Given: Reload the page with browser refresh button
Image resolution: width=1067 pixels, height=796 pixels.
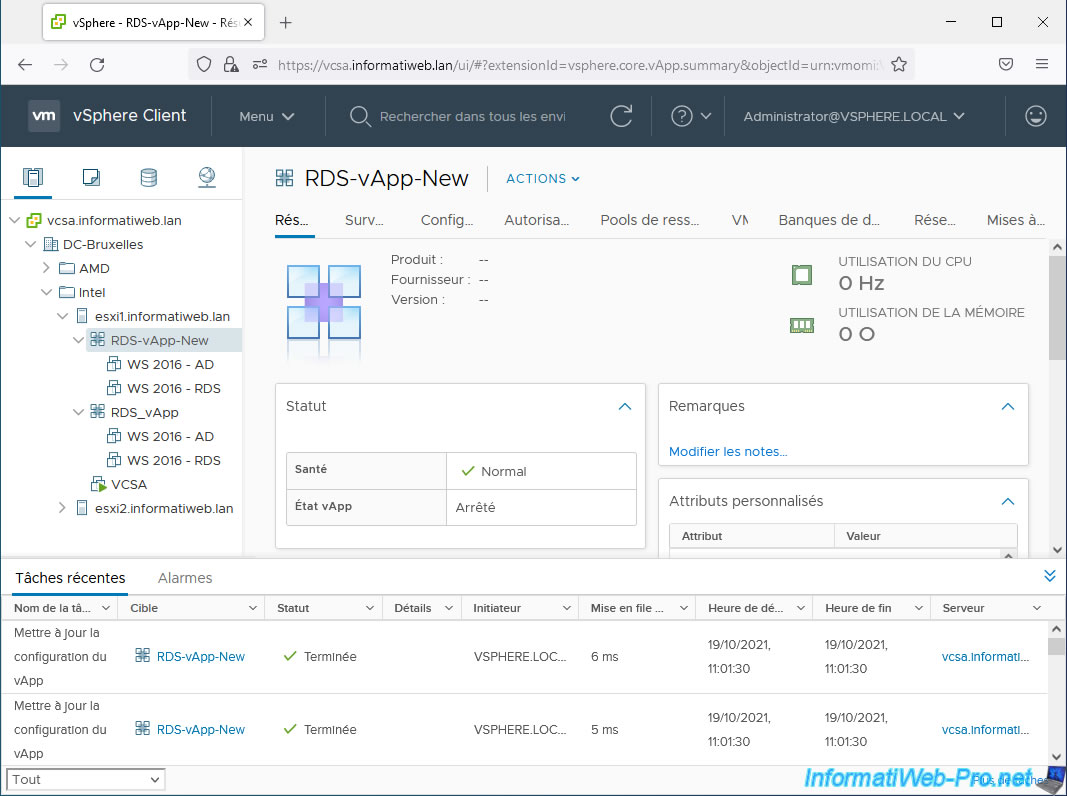Looking at the screenshot, I should pos(97,65).
